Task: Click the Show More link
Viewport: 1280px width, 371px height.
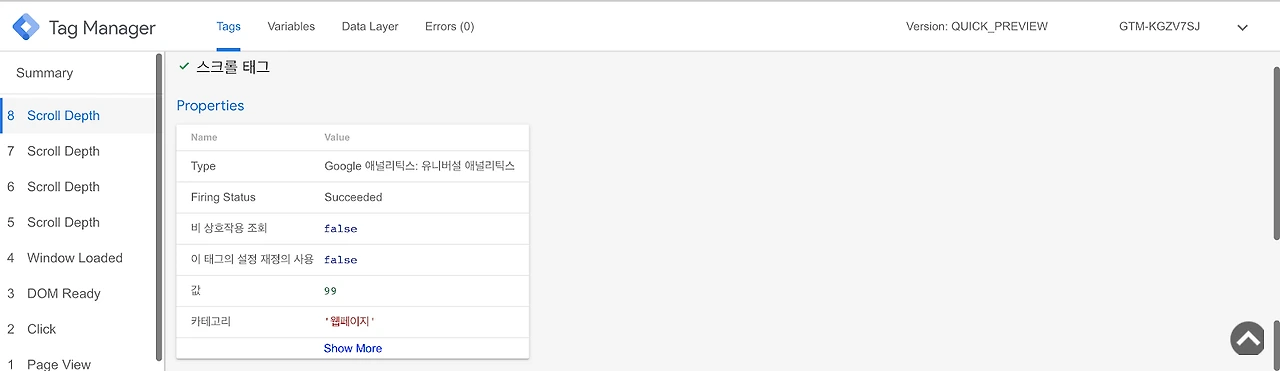Action: tap(353, 348)
